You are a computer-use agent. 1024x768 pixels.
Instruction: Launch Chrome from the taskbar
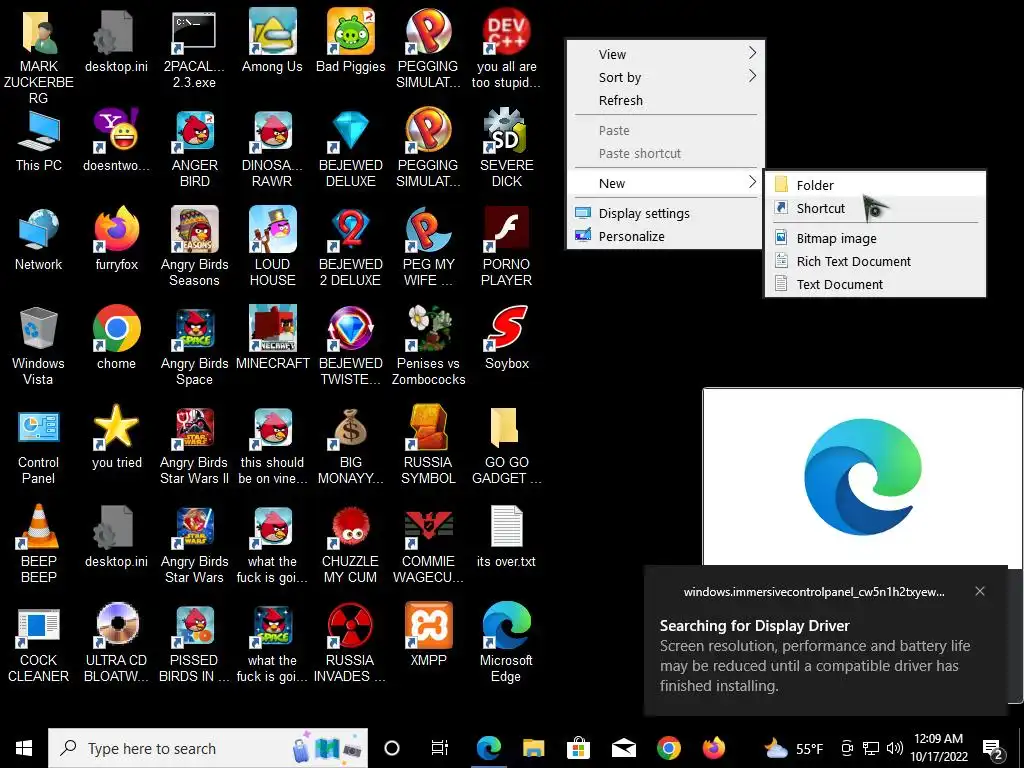click(669, 748)
